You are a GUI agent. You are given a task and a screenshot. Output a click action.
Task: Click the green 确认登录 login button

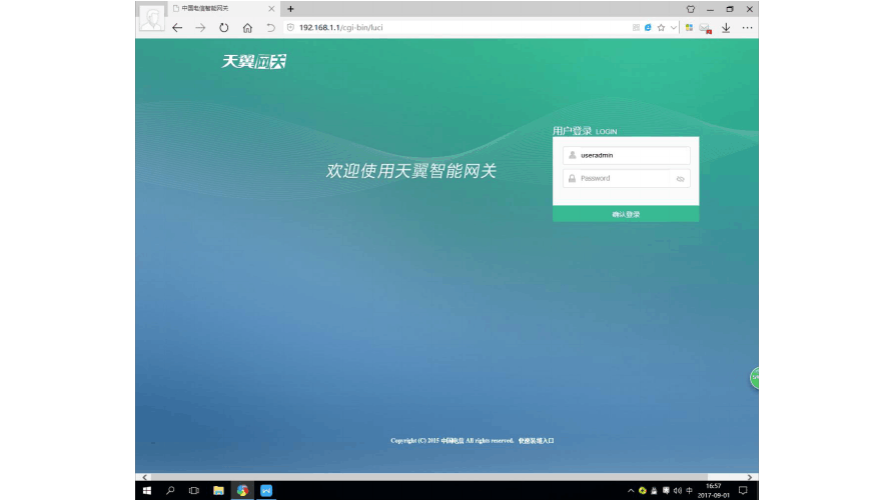coord(626,214)
